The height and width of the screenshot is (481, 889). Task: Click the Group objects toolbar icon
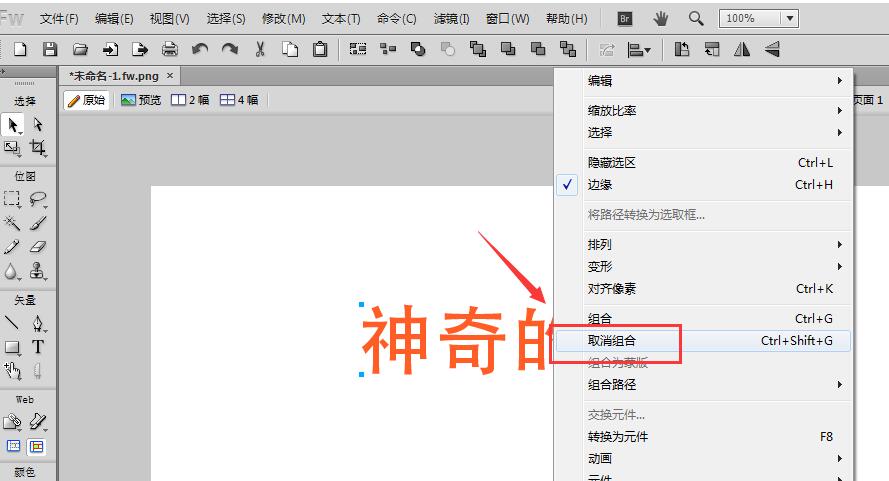(x=358, y=49)
